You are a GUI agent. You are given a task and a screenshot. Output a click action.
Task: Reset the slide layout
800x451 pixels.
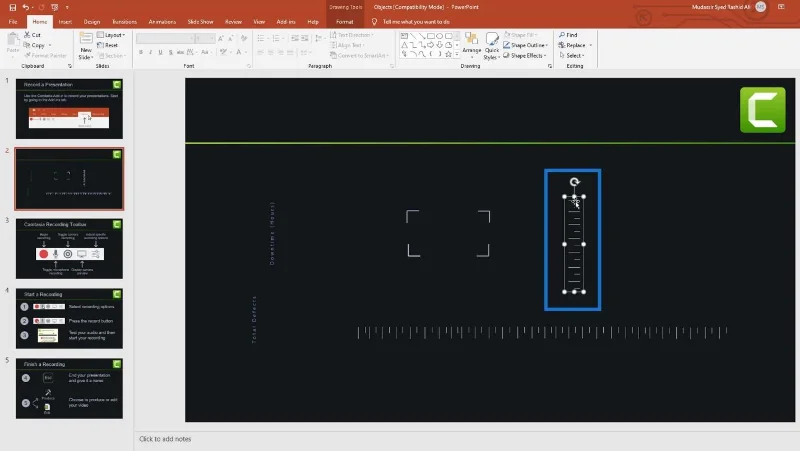click(x=108, y=45)
